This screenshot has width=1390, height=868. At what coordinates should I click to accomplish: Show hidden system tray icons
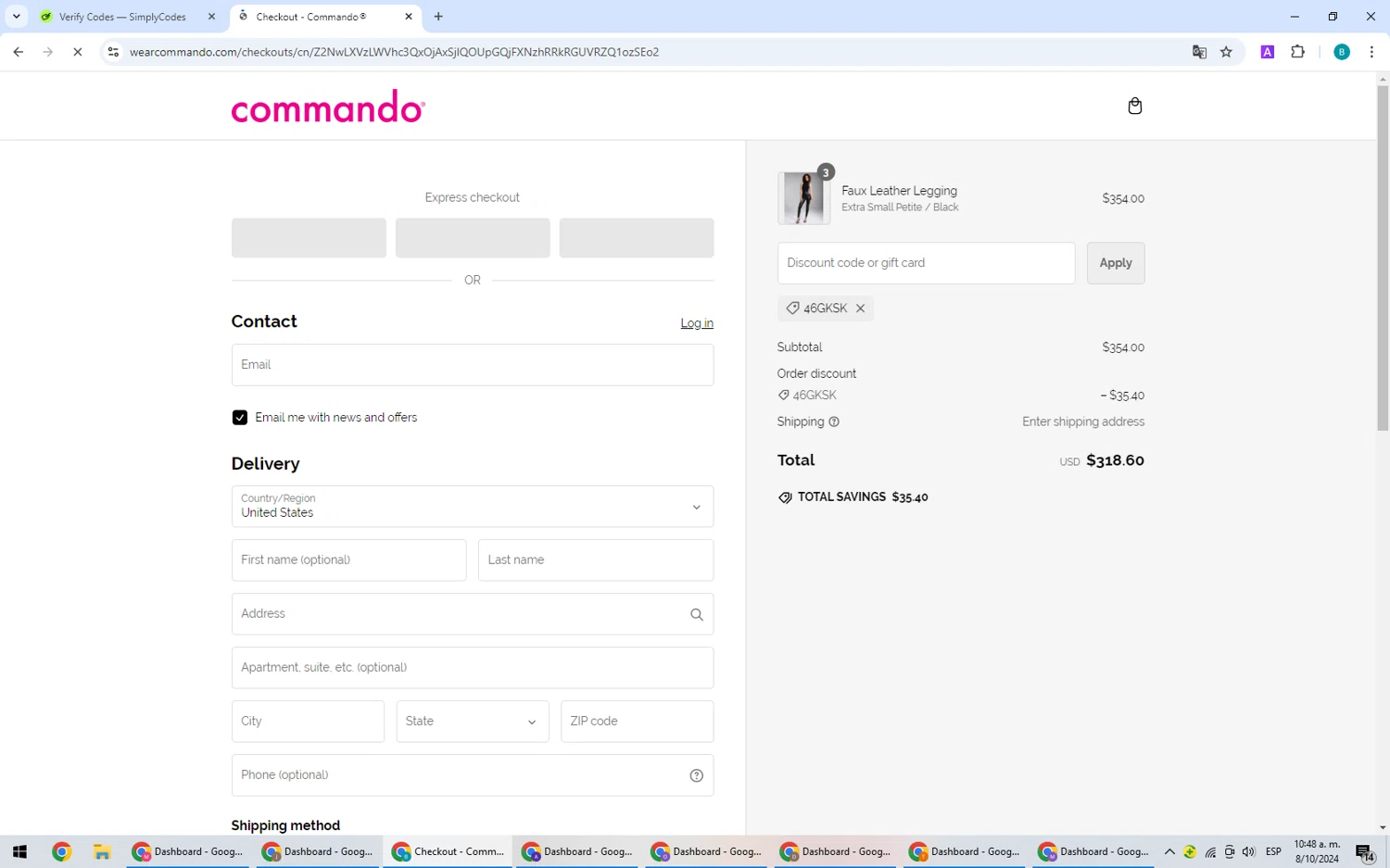[x=1169, y=851]
